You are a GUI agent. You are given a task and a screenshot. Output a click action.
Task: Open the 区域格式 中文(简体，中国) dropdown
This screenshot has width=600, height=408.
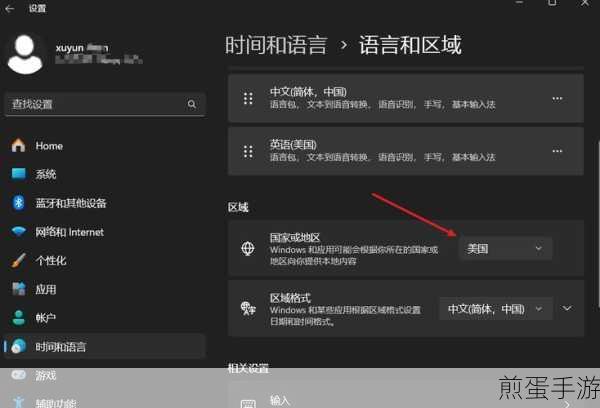[496, 308]
